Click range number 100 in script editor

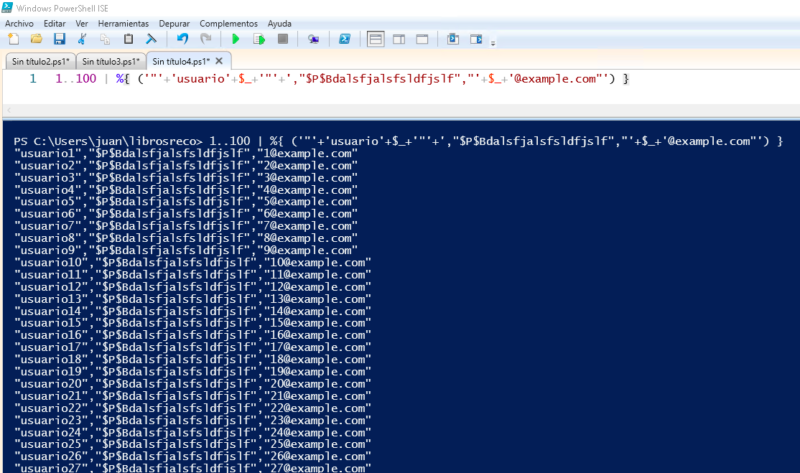86,79
